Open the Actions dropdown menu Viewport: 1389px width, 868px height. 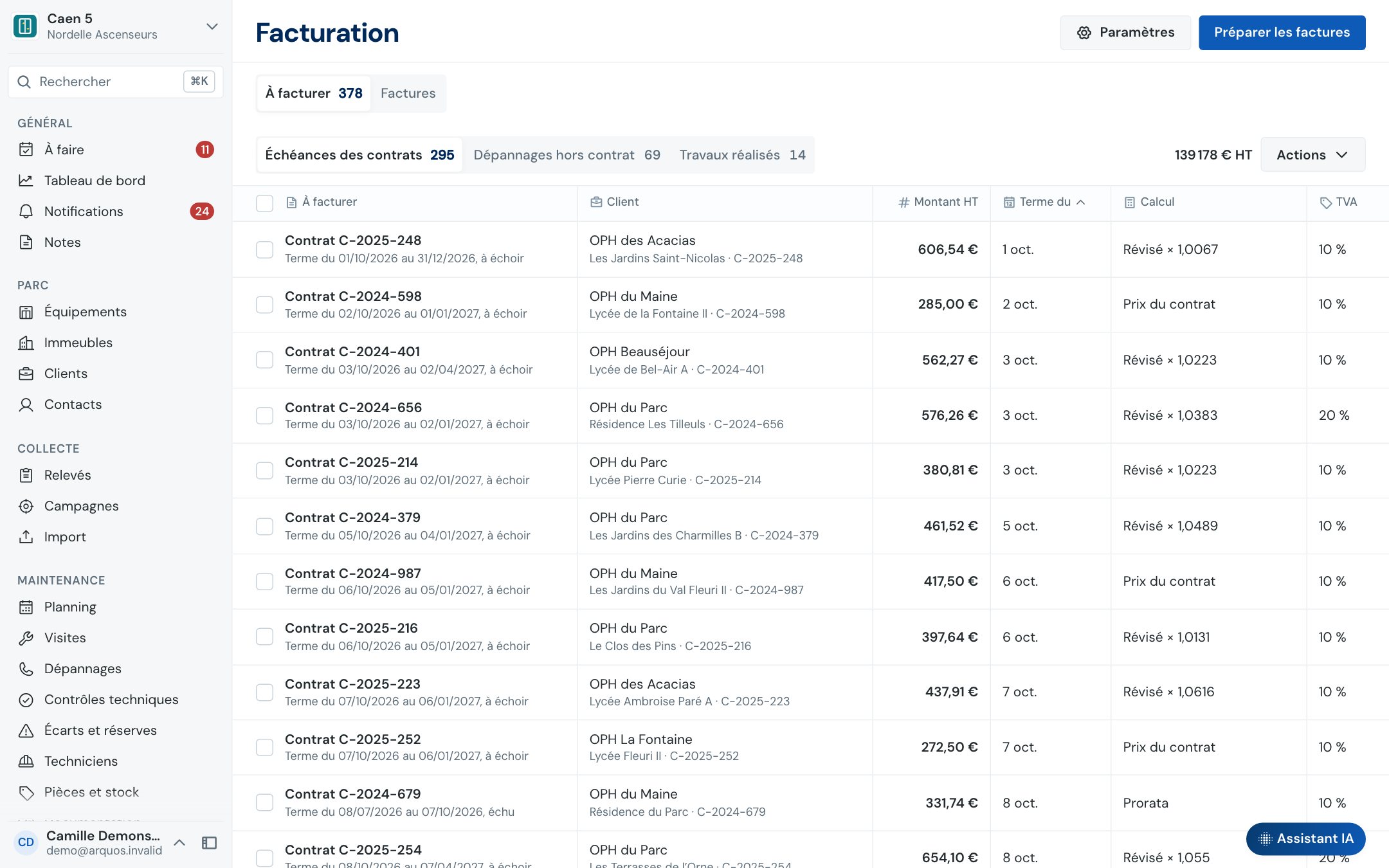tap(1312, 155)
